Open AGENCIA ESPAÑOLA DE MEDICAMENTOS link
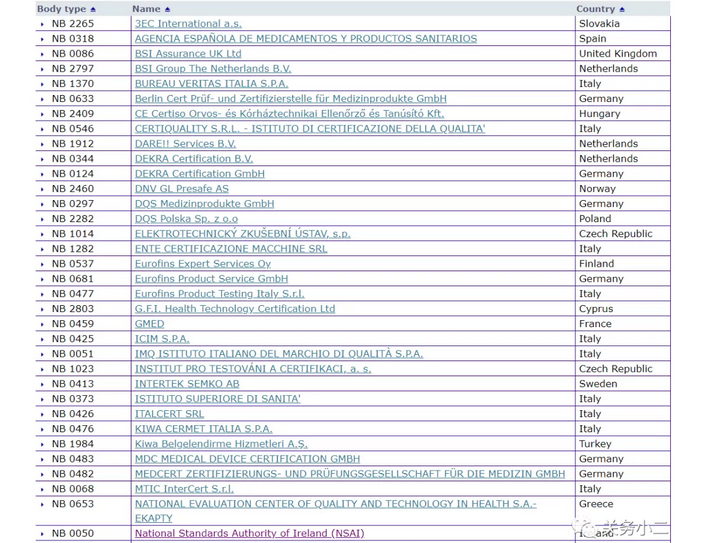The image size is (701, 543). pos(306,39)
